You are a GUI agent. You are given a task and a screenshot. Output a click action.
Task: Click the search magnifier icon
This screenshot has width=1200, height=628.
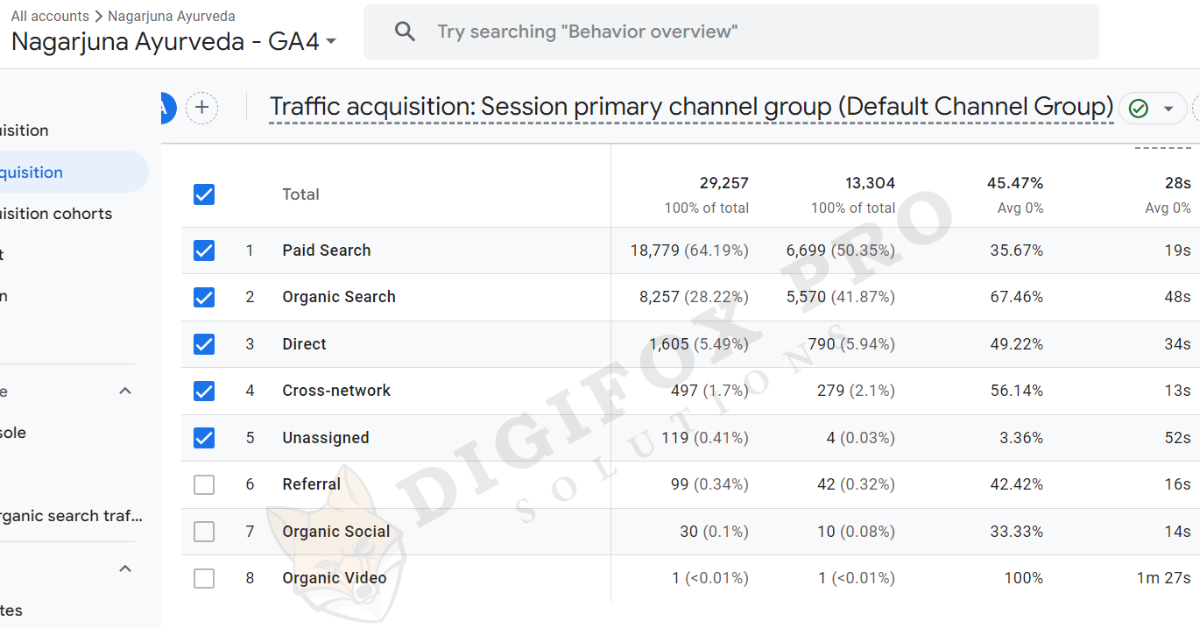pyautogui.click(x=405, y=32)
